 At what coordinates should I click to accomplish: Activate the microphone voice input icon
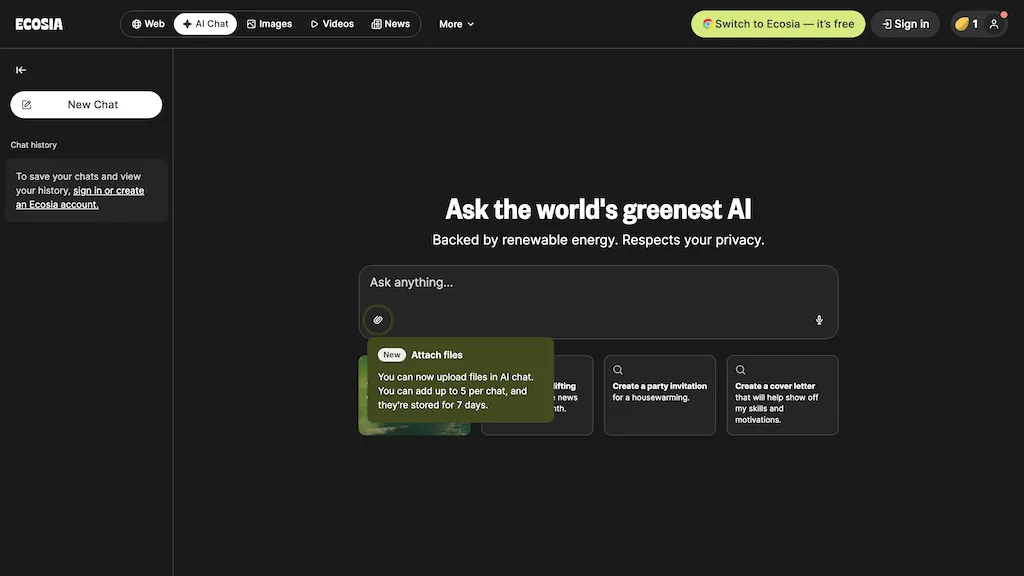click(819, 320)
